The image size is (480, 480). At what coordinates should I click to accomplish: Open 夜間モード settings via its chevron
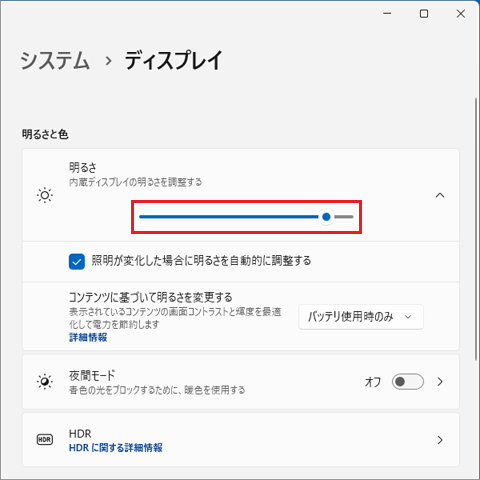(440, 382)
